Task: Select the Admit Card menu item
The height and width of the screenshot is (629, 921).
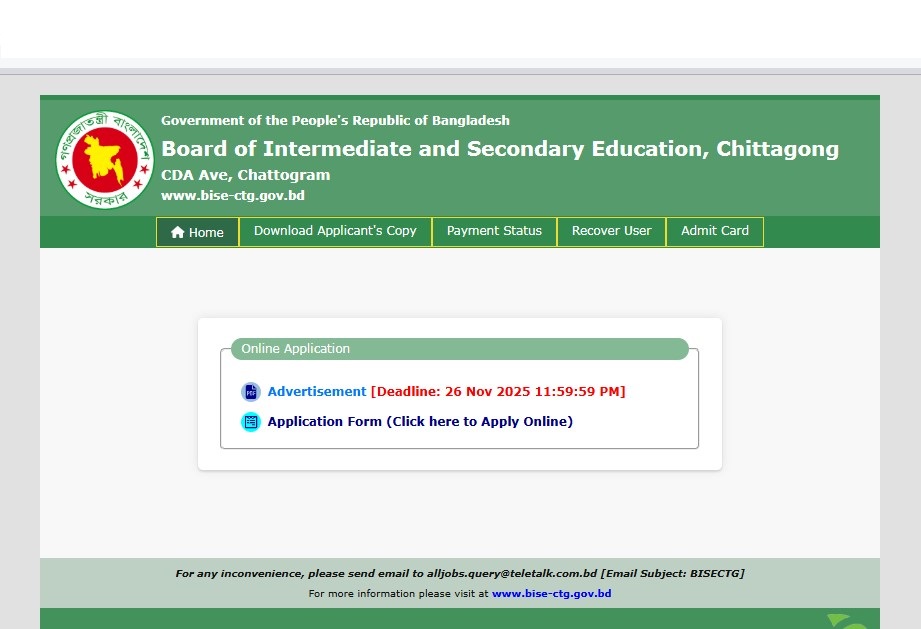Action: (714, 231)
